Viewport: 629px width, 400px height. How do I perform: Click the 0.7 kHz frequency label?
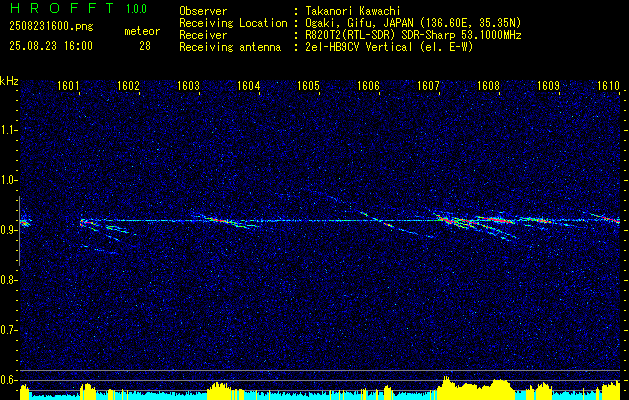coord(8,330)
